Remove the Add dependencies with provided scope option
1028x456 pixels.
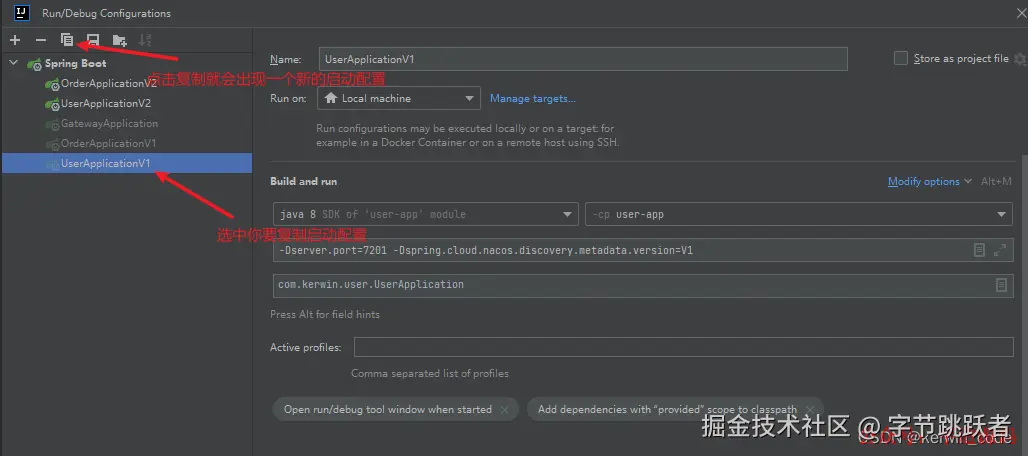tap(810, 409)
